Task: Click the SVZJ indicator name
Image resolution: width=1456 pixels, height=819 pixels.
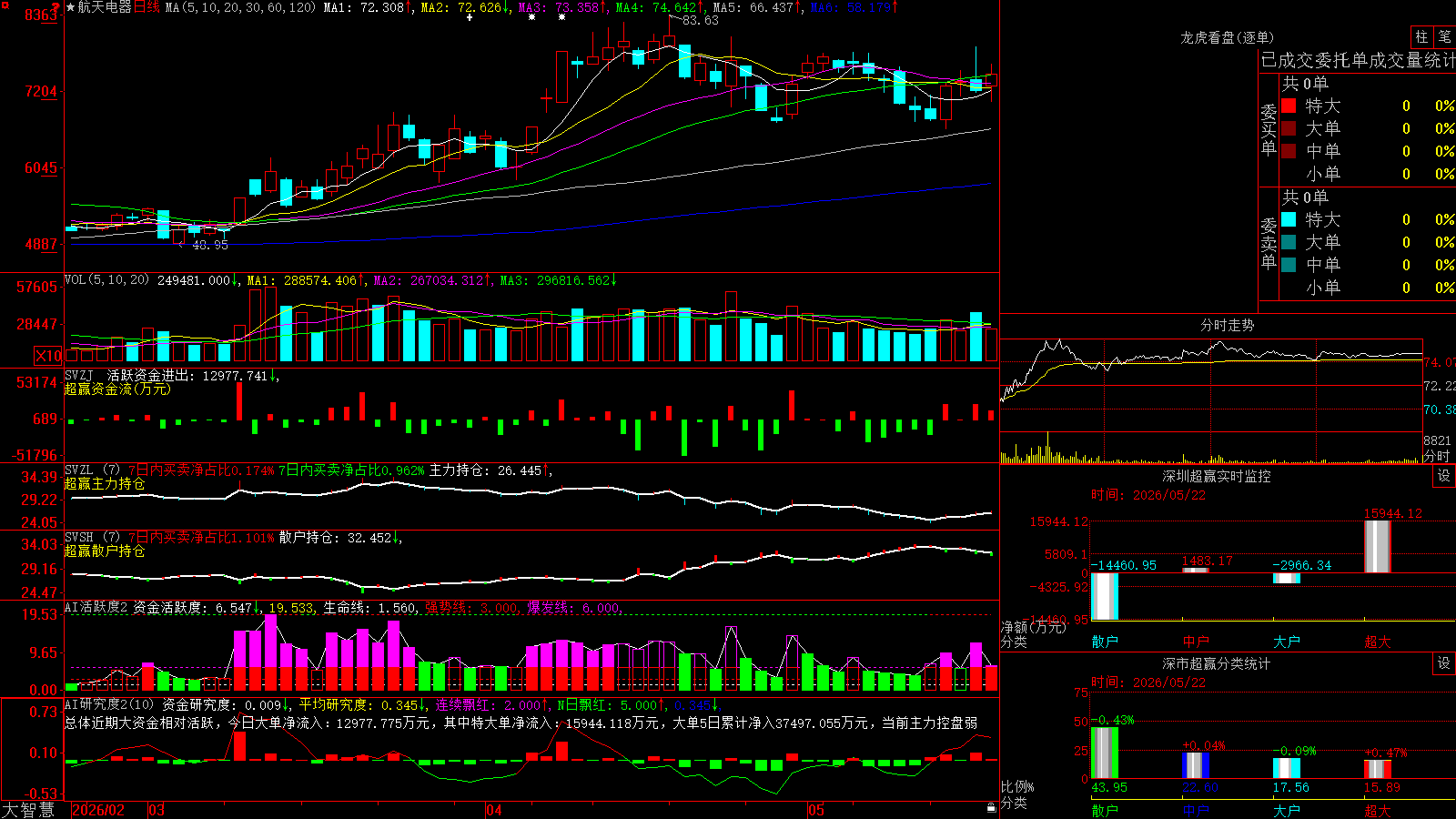Action: pyautogui.click(x=79, y=375)
